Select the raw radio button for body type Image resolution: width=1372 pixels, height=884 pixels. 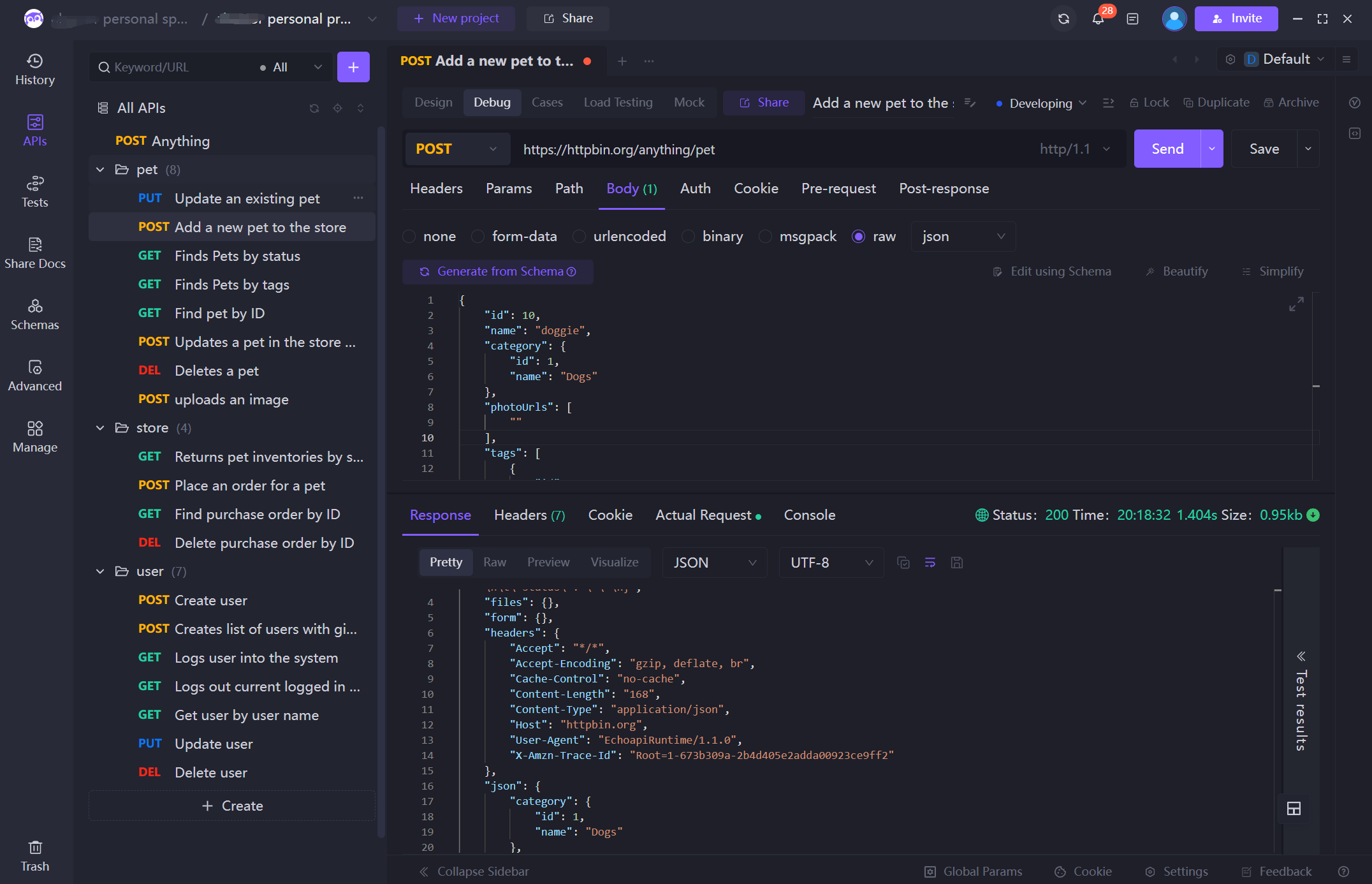point(859,235)
